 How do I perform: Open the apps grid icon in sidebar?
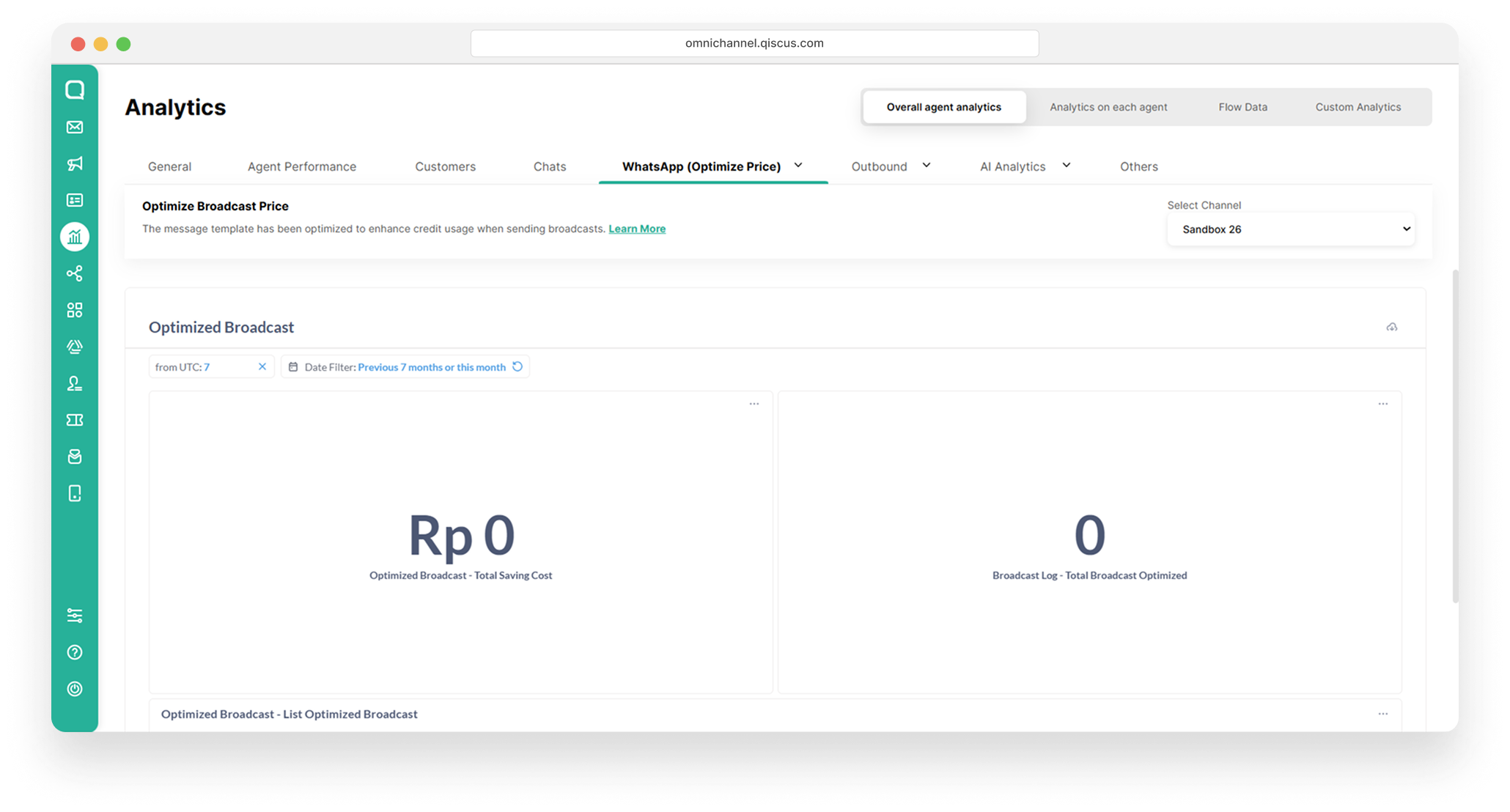[x=75, y=310]
